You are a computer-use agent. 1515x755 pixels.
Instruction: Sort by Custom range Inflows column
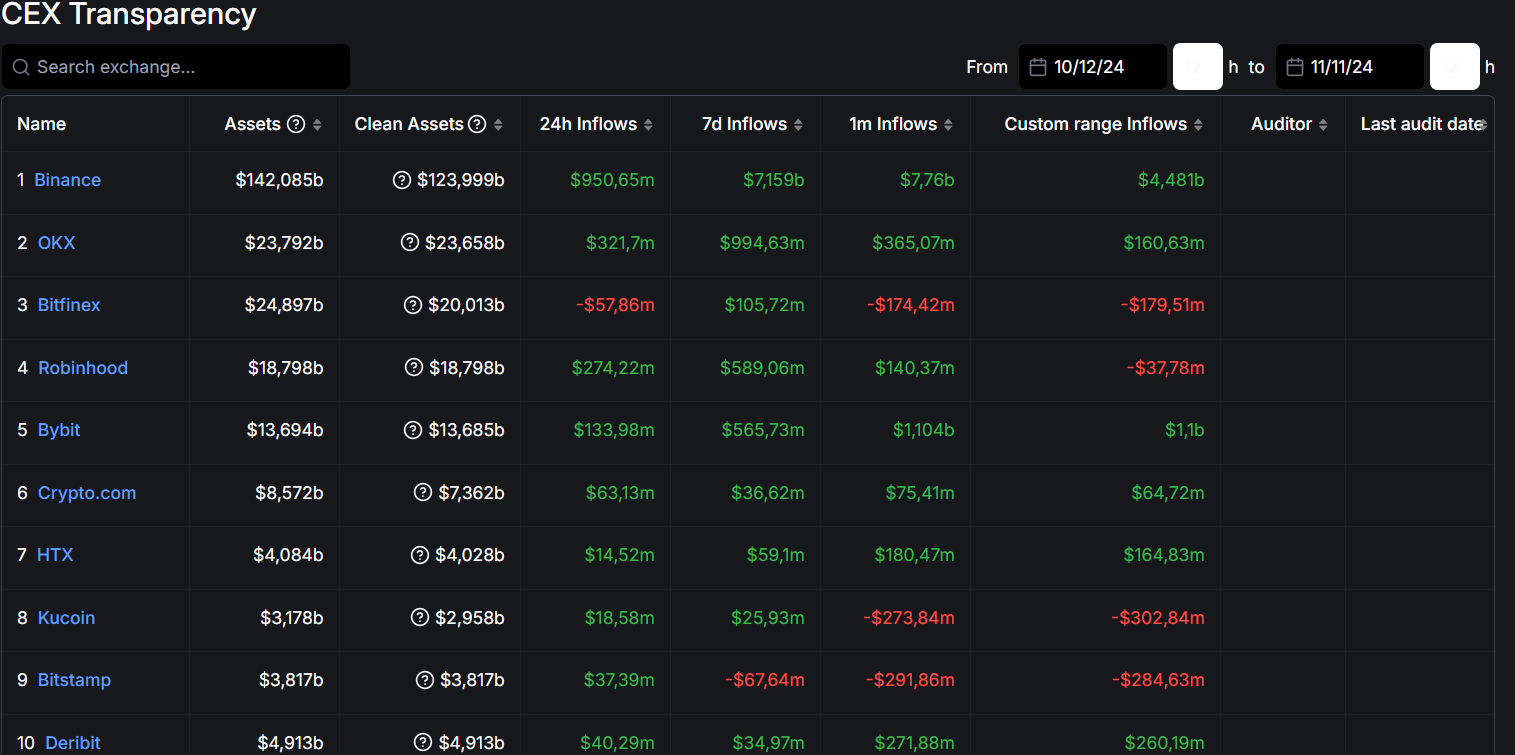pos(1198,125)
